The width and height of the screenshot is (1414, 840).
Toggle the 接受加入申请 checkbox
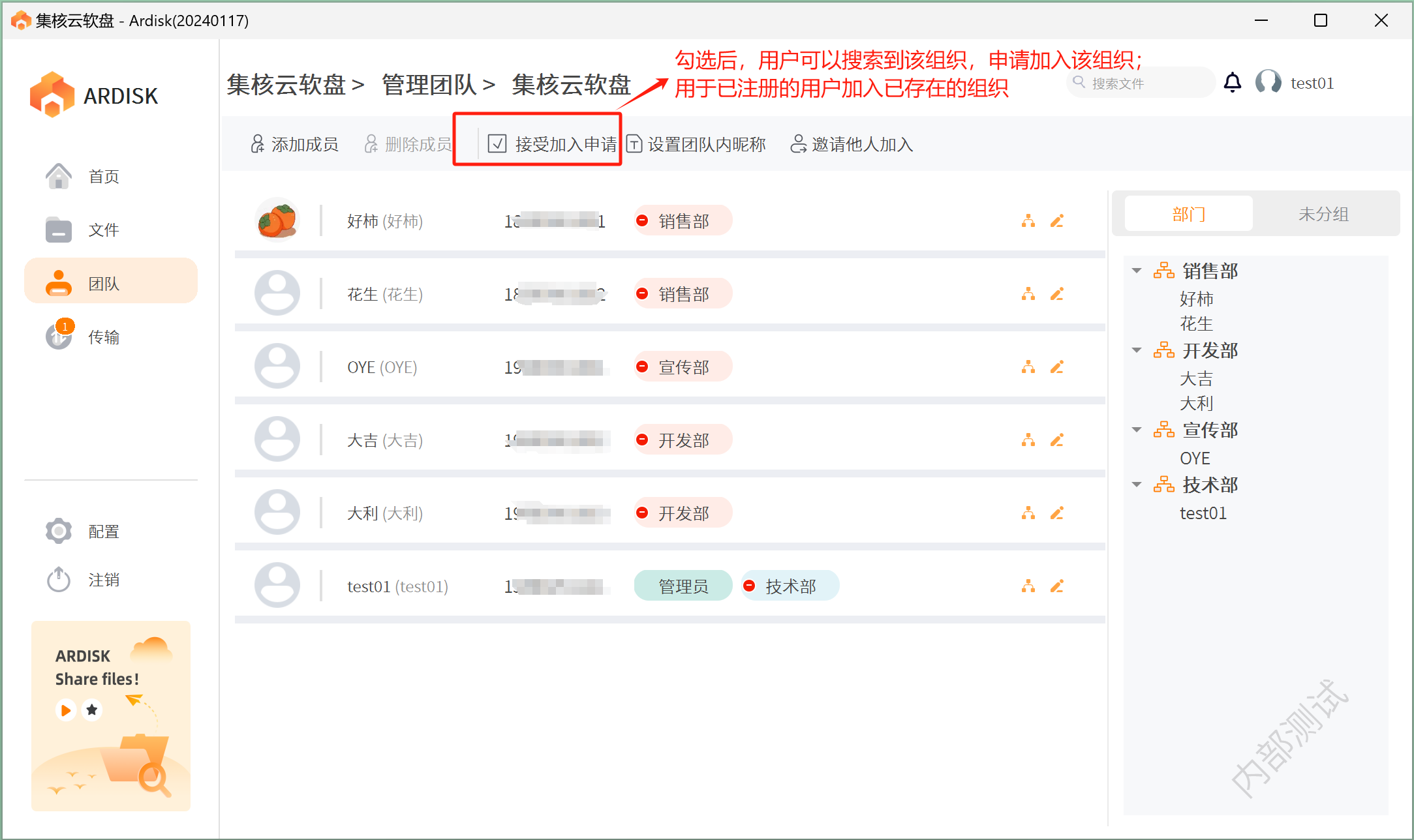pos(497,143)
